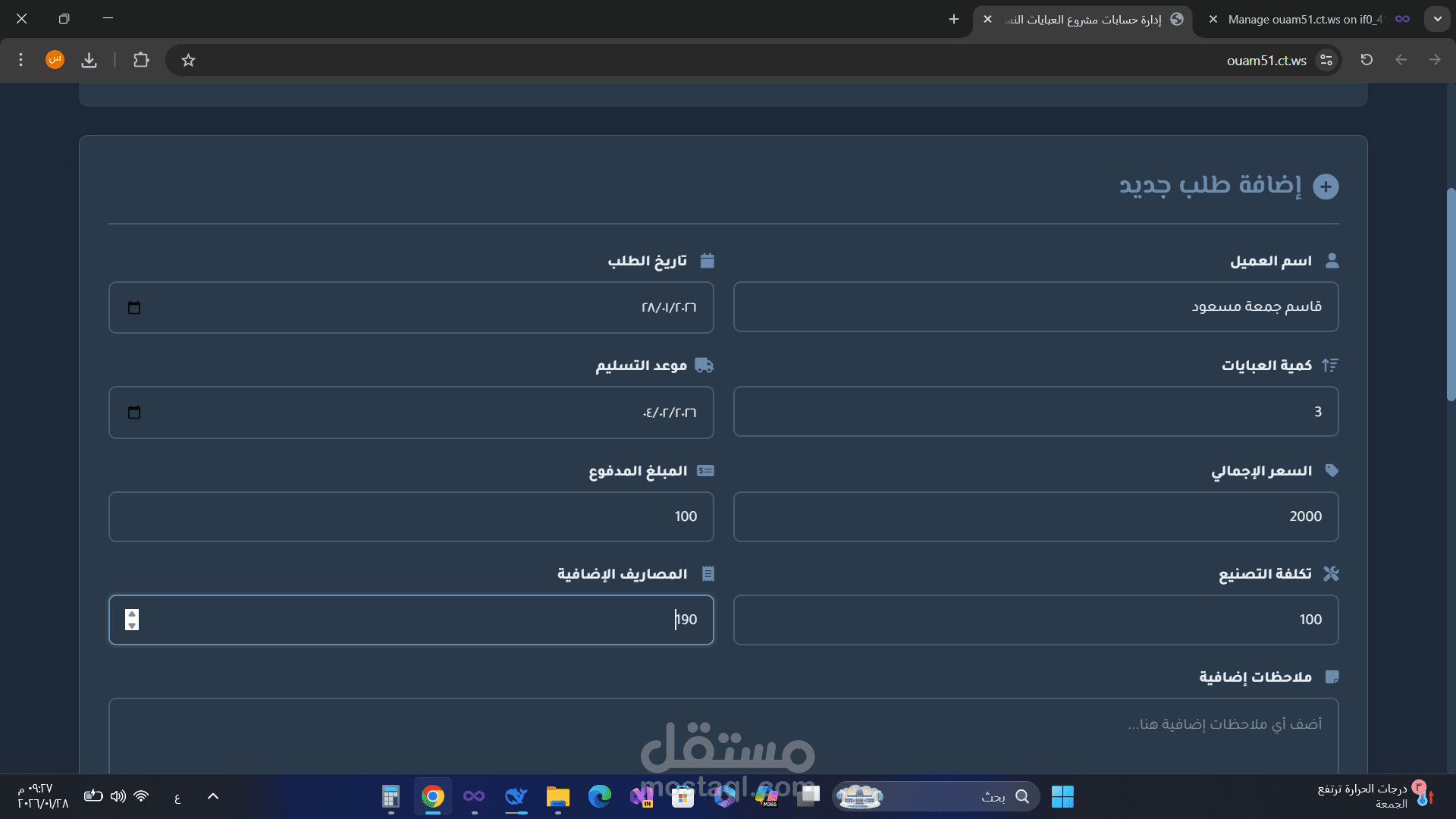Open the order date calendar picker

tap(134, 308)
